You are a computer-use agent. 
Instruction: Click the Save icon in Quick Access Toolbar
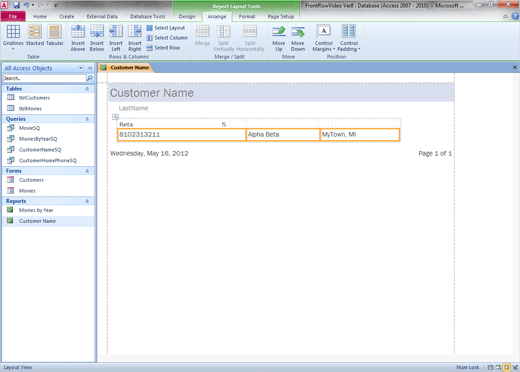pyautogui.click(x=16, y=5)
